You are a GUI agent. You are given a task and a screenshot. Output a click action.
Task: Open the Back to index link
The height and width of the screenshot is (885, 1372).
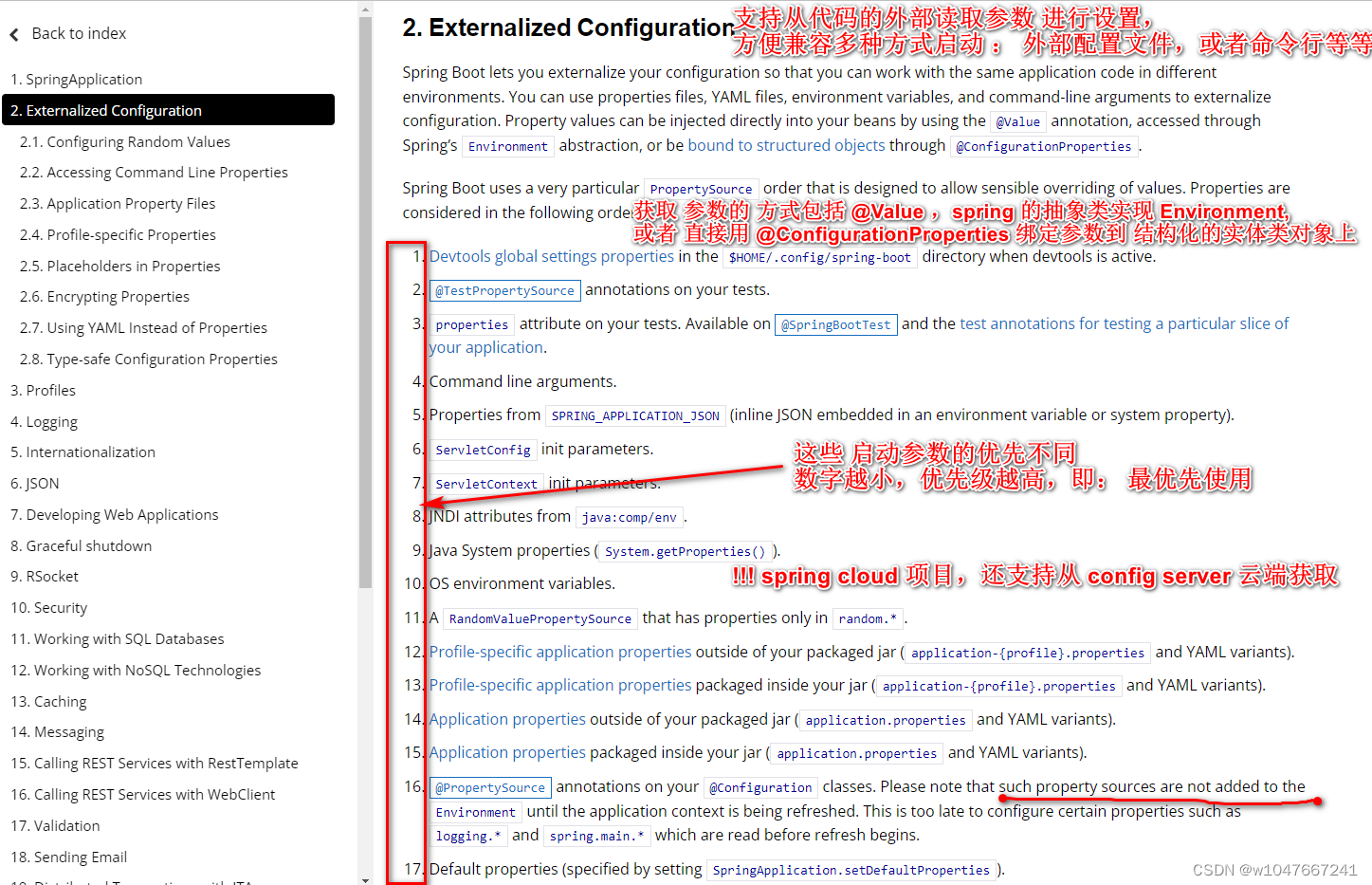79,33
